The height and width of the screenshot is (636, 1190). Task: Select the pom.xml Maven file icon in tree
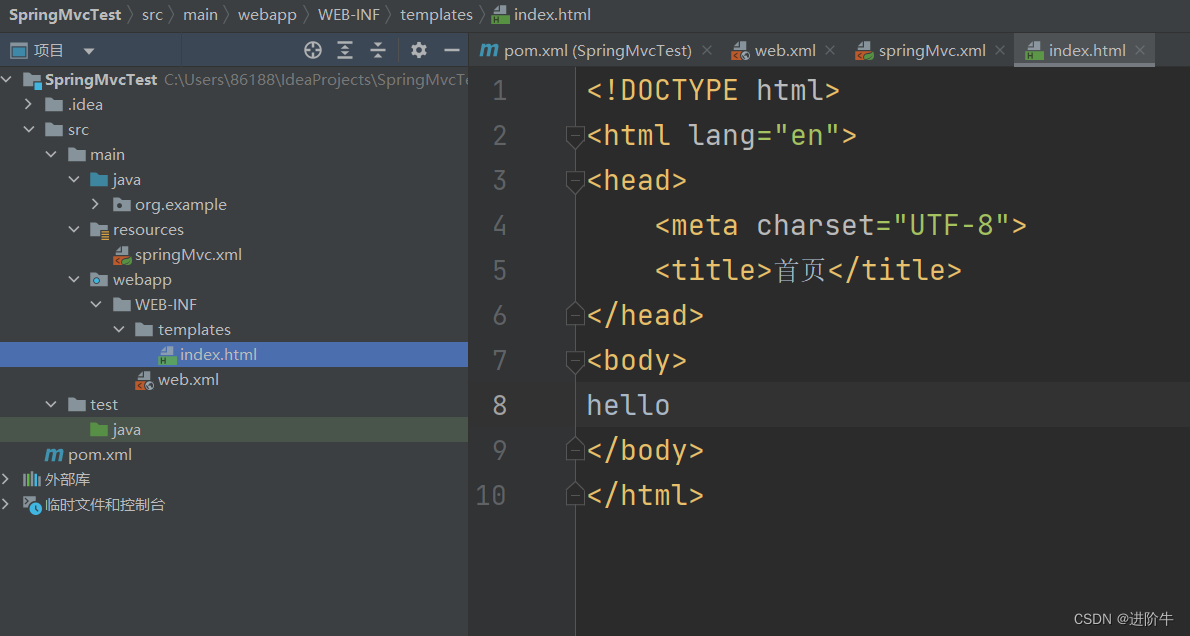[53, 455]
